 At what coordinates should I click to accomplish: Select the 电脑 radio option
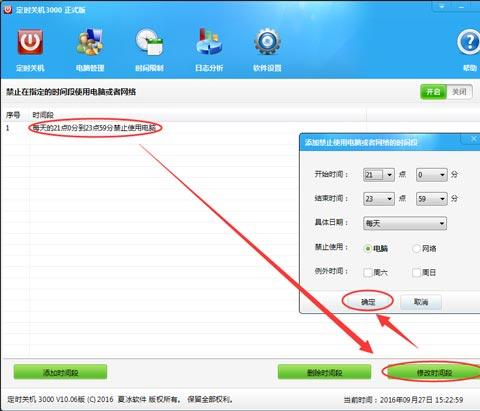368,249
